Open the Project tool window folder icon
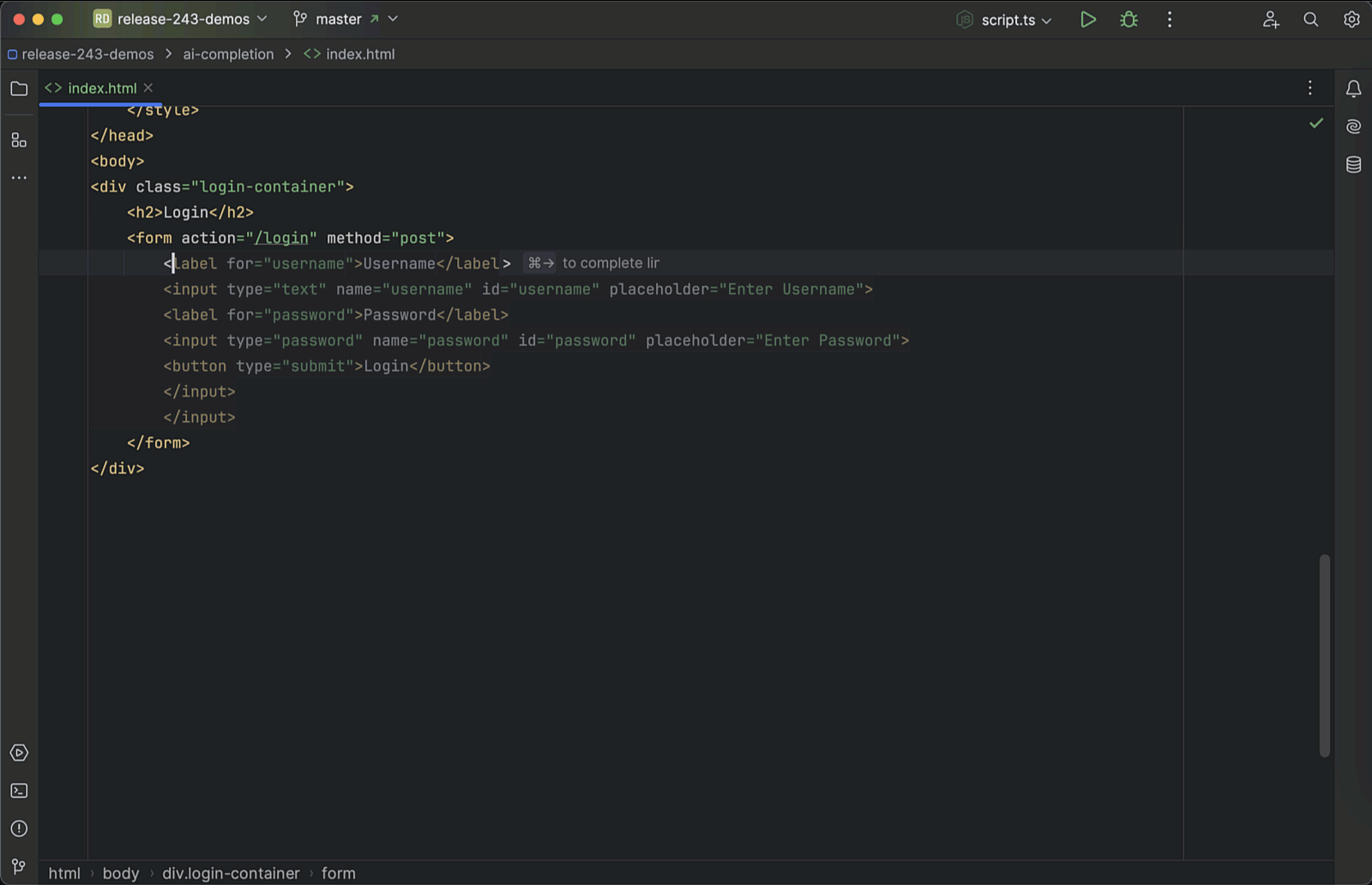 pyautogui.click(x=19, y=88)
